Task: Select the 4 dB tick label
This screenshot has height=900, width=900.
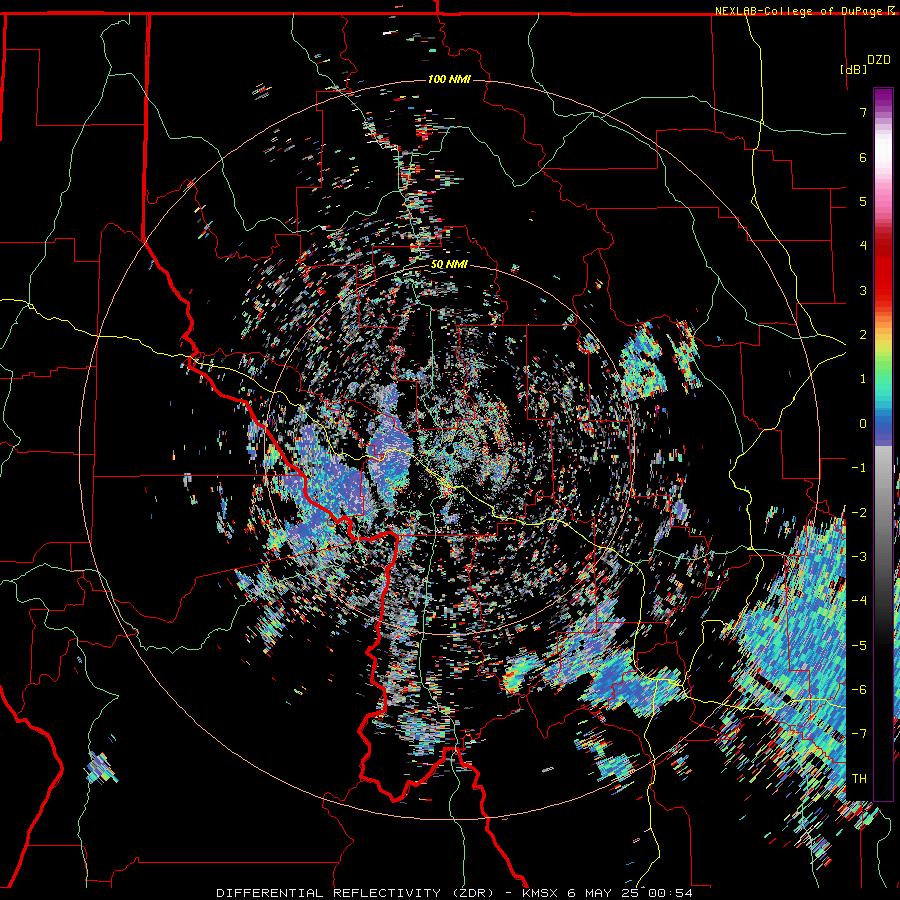Action: tap(863, 246)
